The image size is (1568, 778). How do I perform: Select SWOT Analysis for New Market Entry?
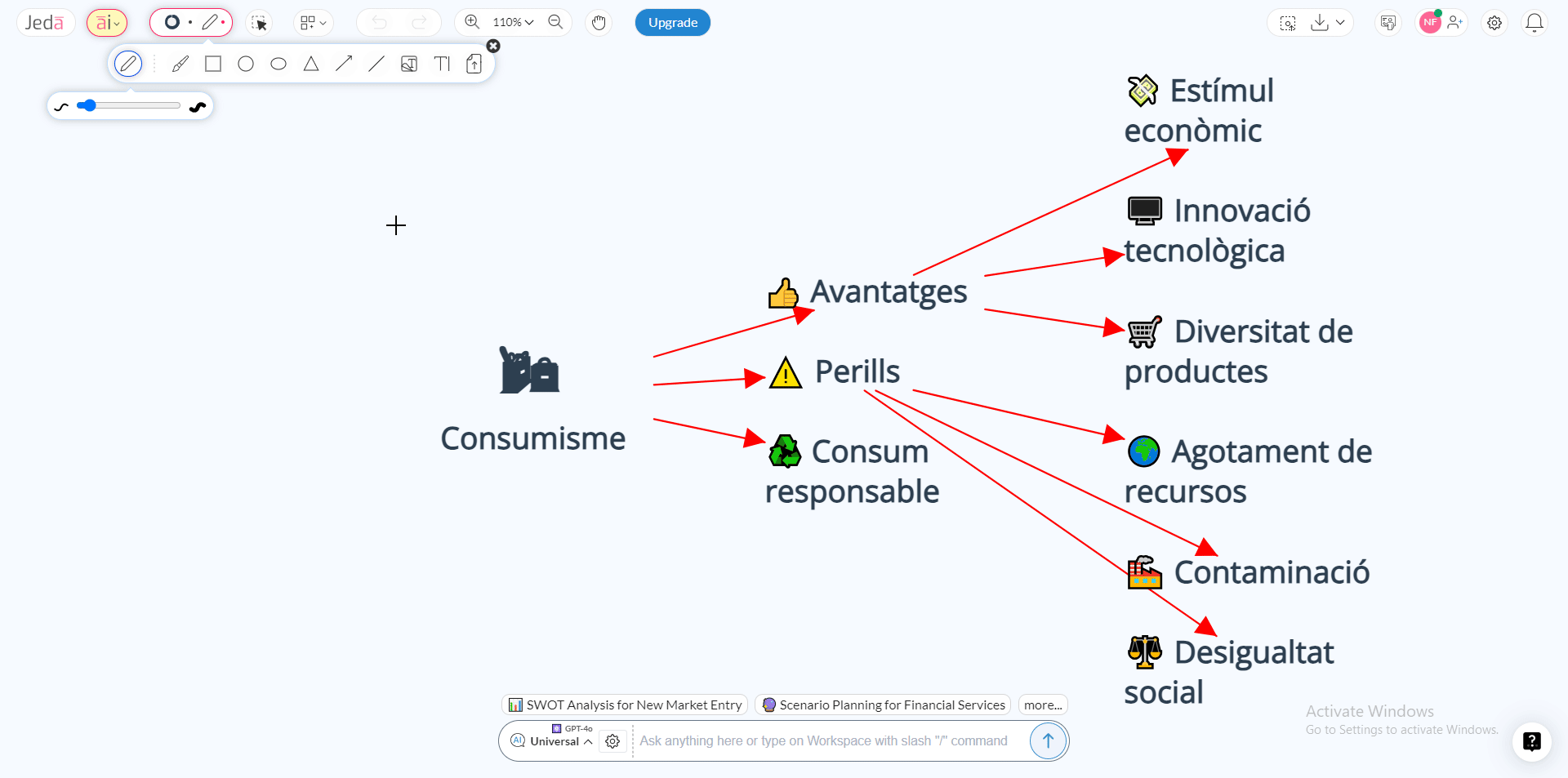pos(625,705)
